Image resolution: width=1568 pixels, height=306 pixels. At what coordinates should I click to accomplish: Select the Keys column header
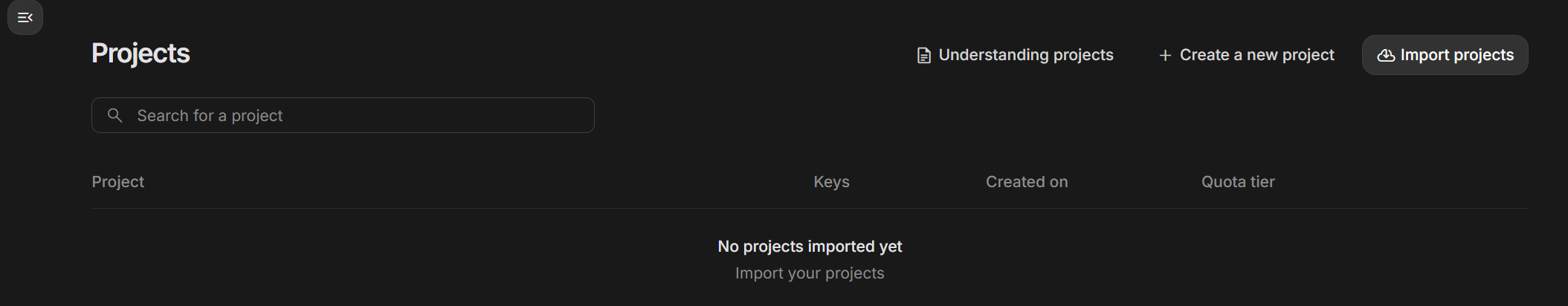click(x=831, y=182)
